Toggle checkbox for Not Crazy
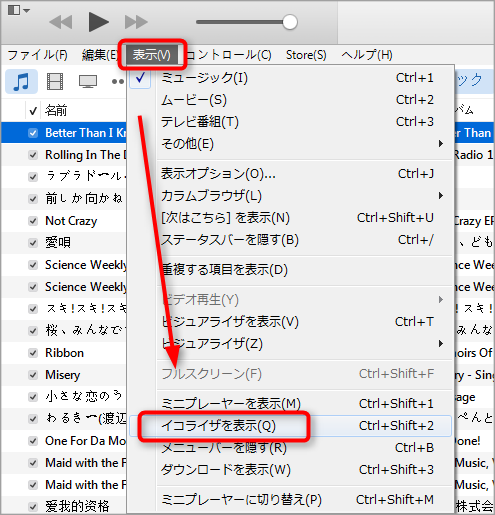This screenshot has width=495, height=515. point(33,221)
